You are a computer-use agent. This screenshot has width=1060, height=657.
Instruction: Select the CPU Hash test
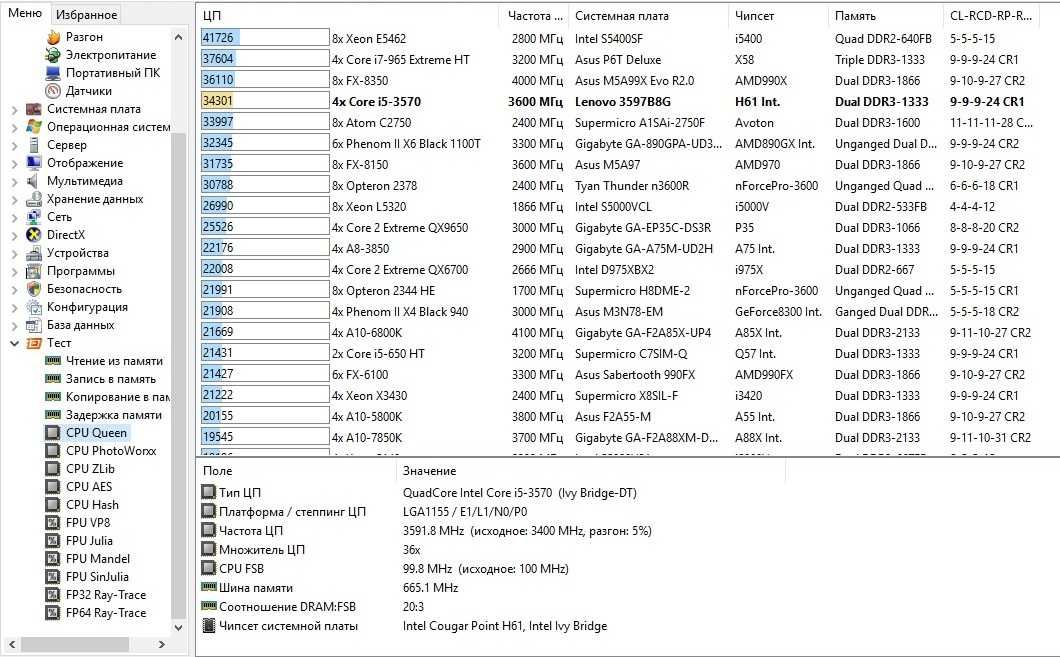pos(92,505)
